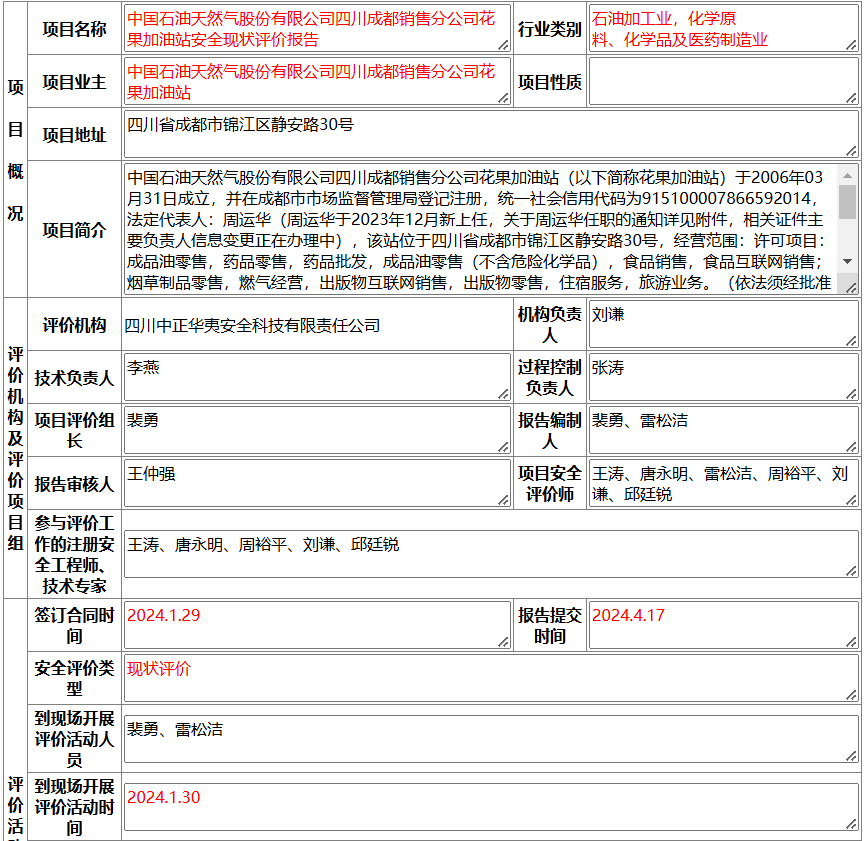Click the 过程控制负责人 field with 张涛
Screen dimensions: 866x841
[724, 378]
